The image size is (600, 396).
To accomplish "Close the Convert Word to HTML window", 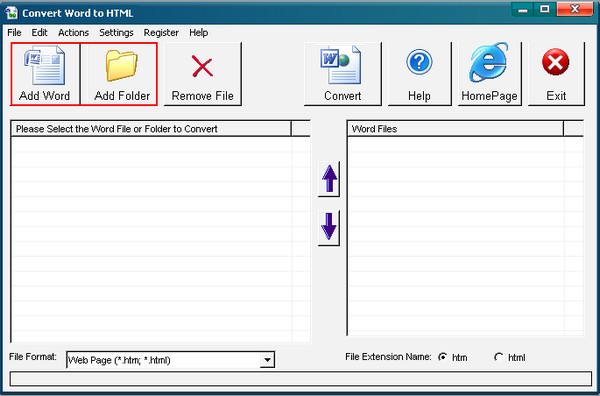I will (x=575, y=10).
